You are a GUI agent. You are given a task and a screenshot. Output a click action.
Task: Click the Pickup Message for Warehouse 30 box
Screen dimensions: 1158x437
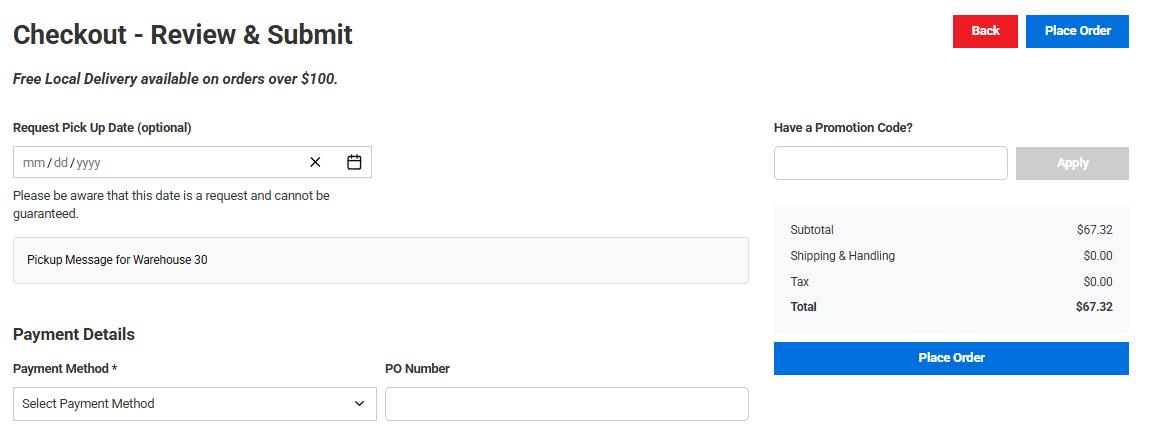(380, 260)
